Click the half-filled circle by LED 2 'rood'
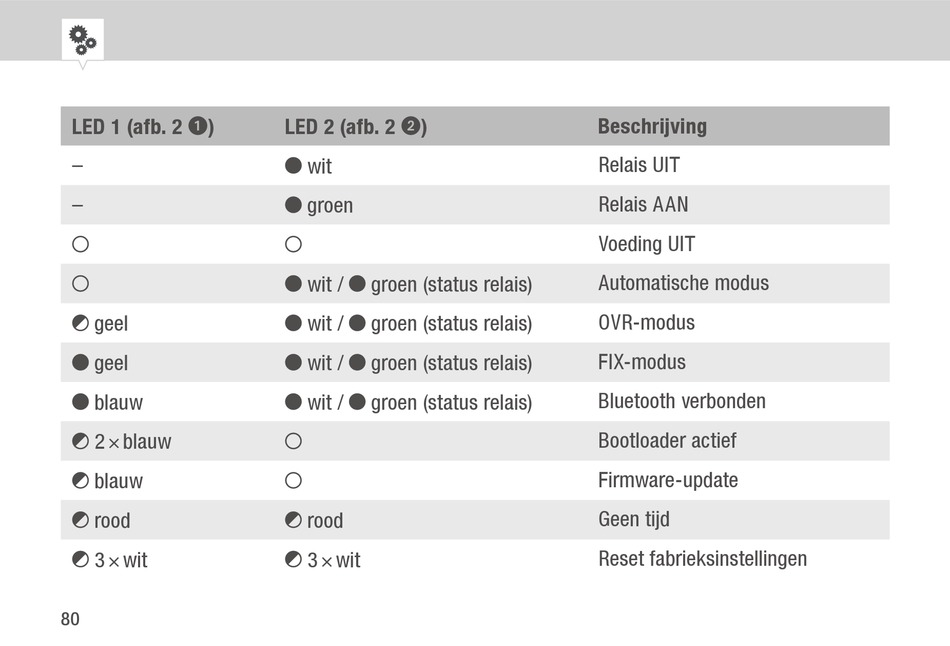 pyautogui.click(x=293, y=520)
